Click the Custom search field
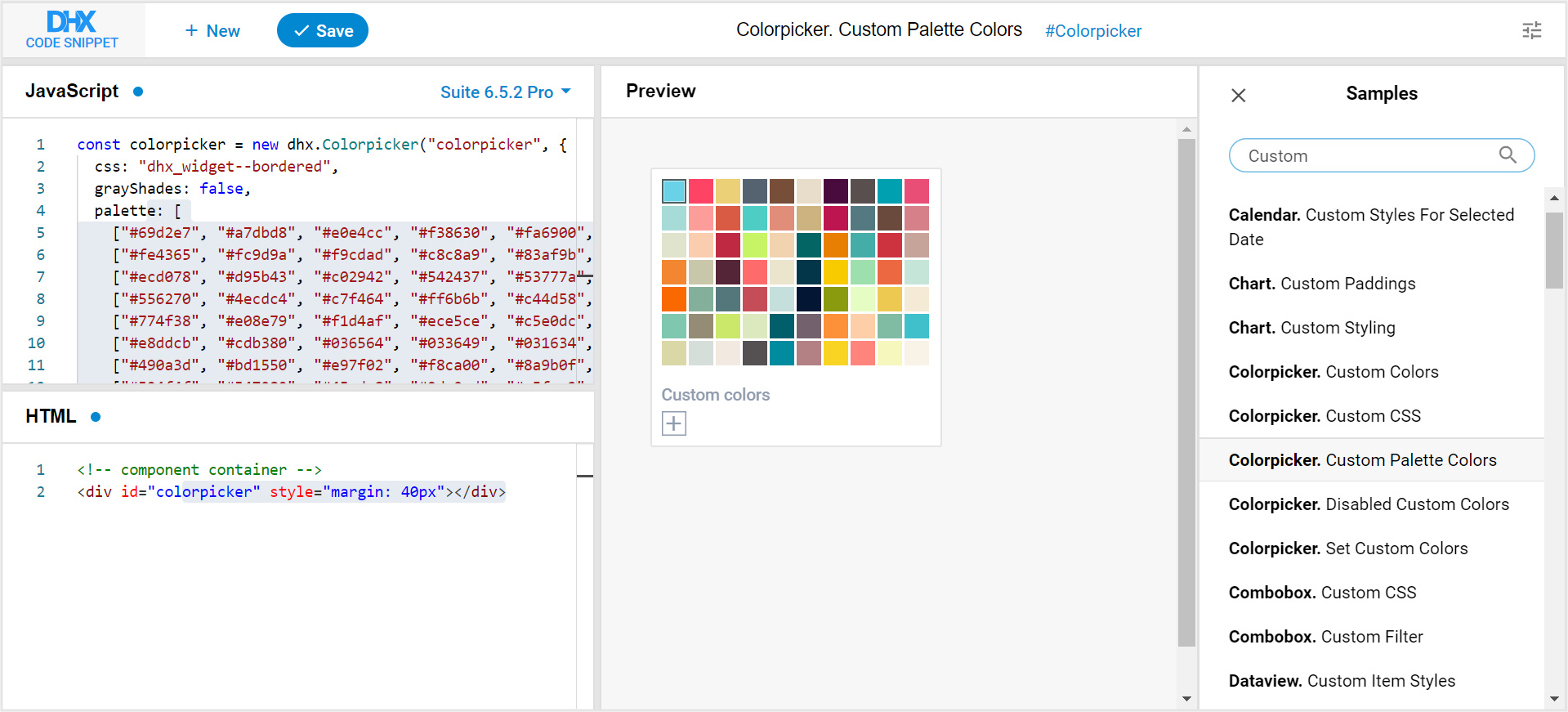The image size is (1568, 712). 1382,155
